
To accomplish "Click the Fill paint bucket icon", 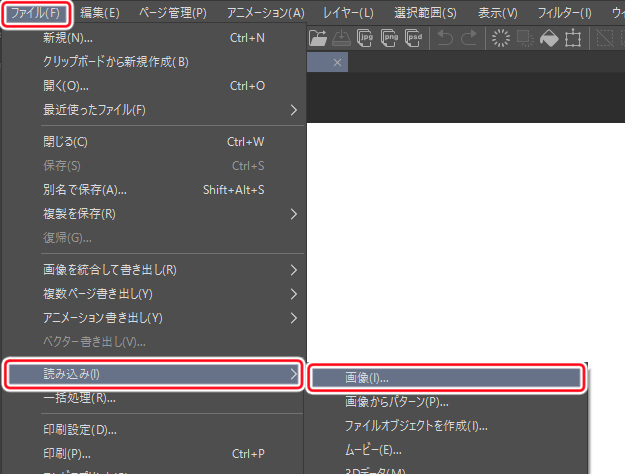I will click(x=549, y=38).
